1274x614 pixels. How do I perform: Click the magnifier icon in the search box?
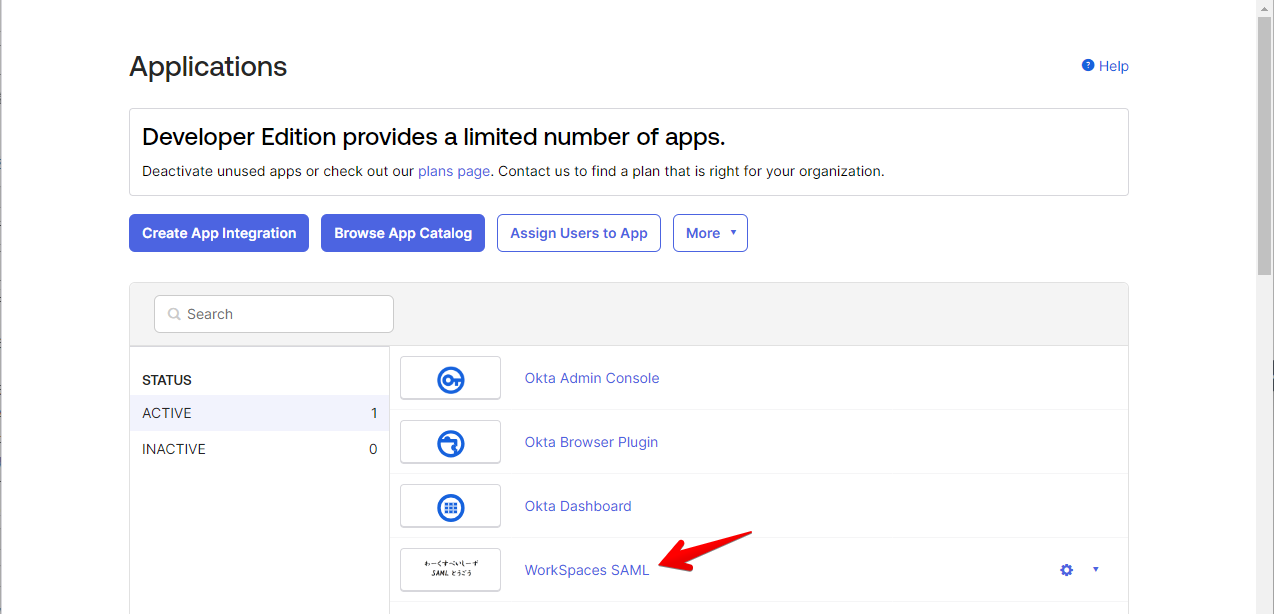click(174, 314)
